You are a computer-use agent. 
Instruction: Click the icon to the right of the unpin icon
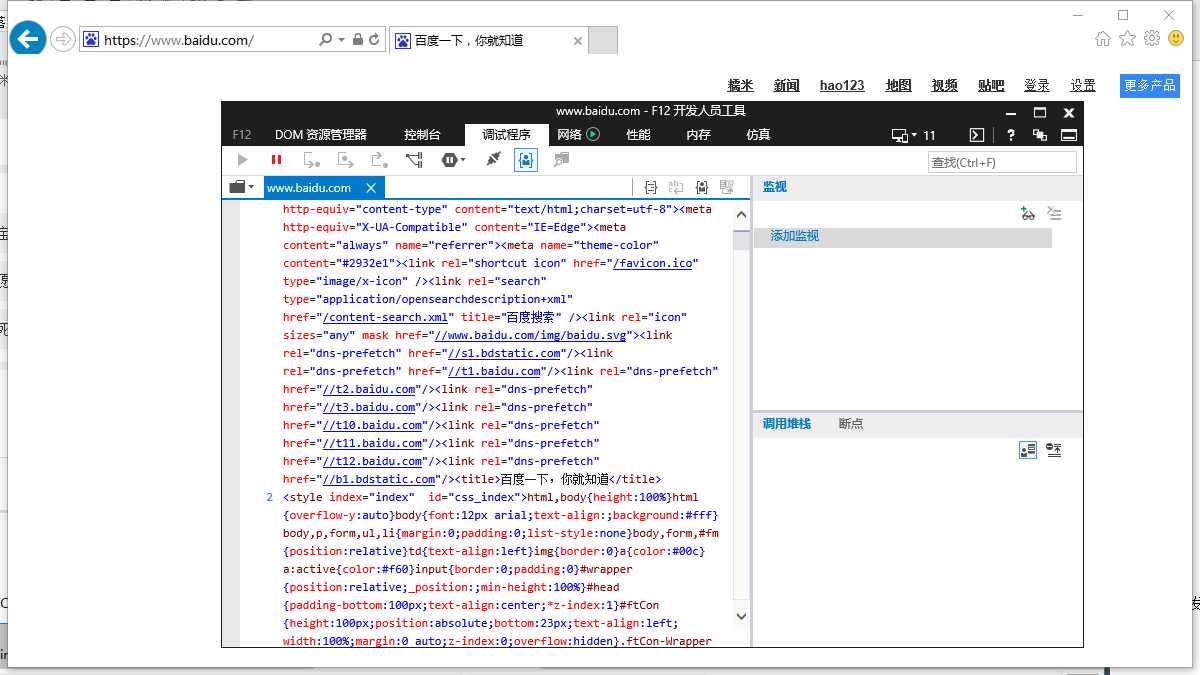pyautogui.click(x=1069, y=135)
